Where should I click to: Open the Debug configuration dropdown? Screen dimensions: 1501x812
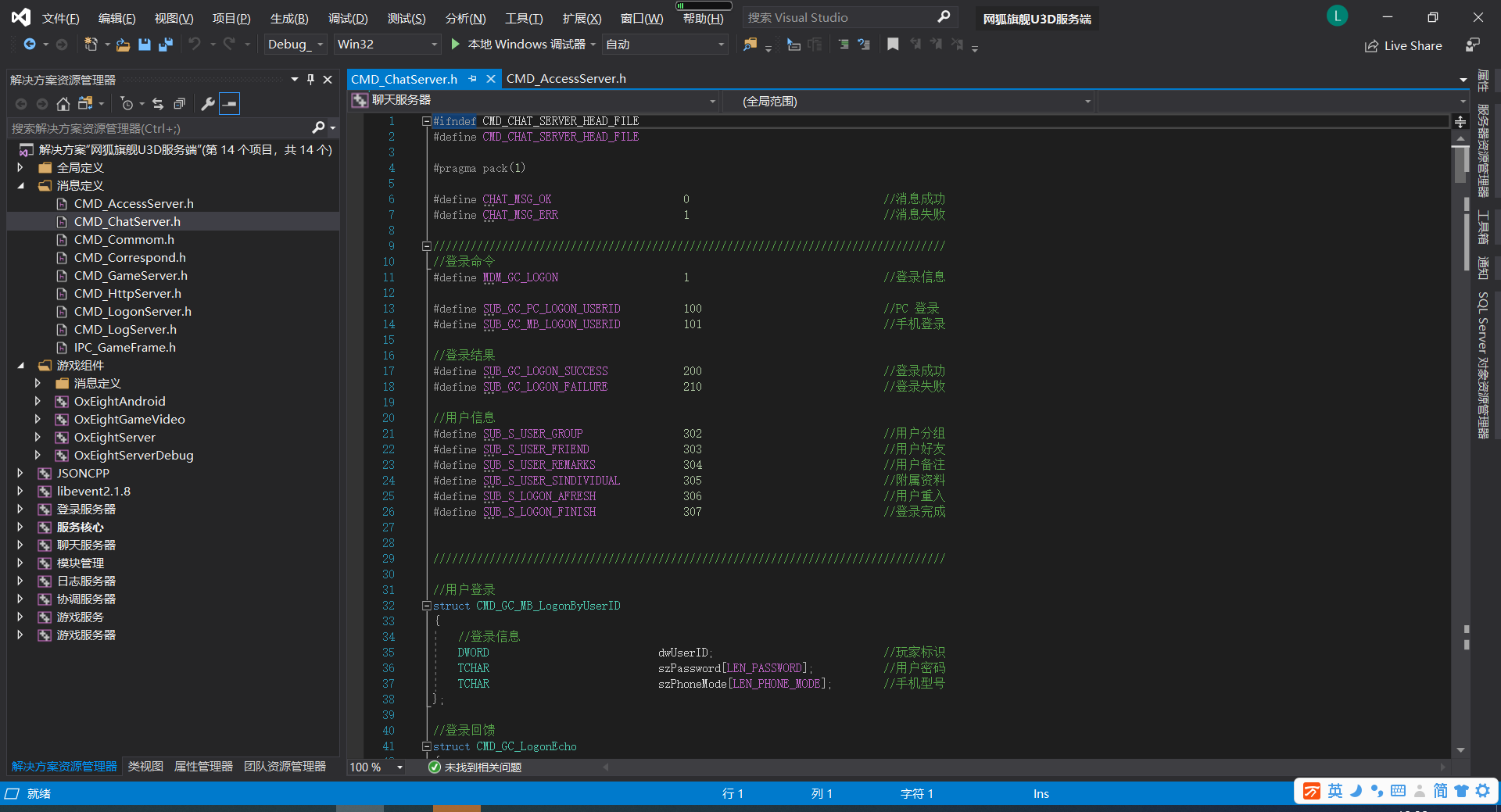pyautogui.click(x=296, y=45)
